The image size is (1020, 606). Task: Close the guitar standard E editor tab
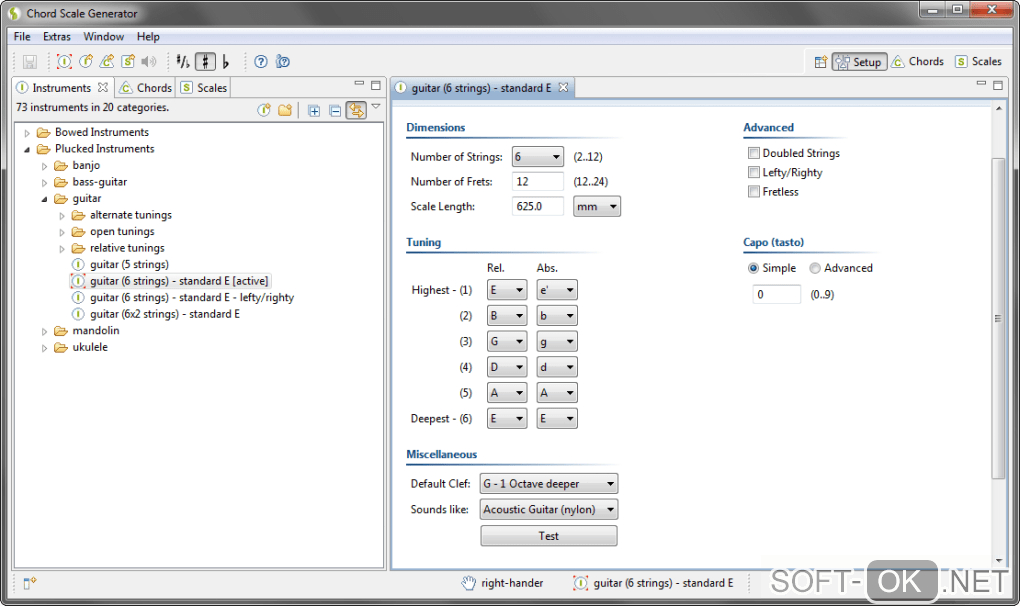563,87
